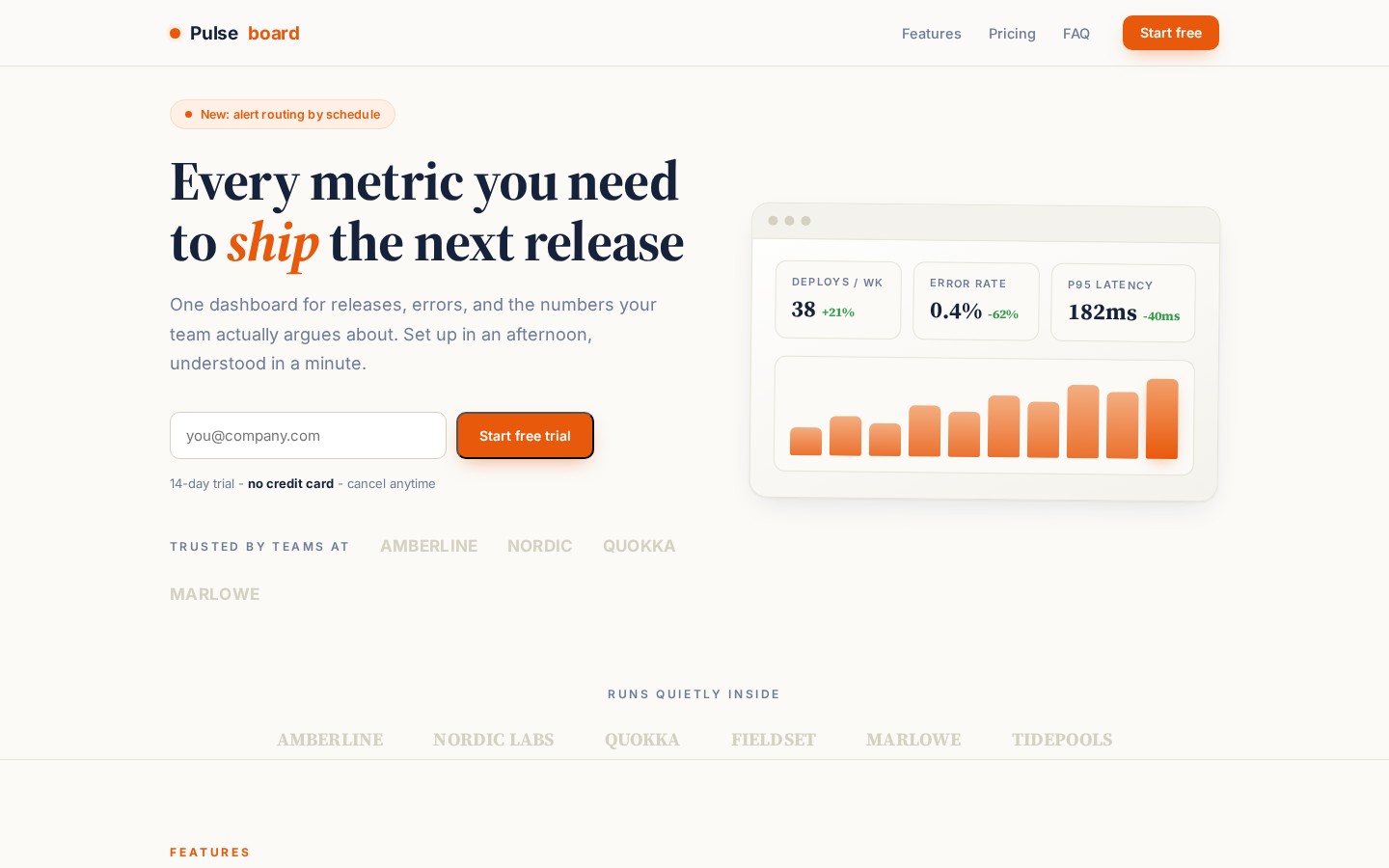This screenshot has height=868, width=1389.
Task: Click the Start free trial button
Action: [x=525, y=436]
